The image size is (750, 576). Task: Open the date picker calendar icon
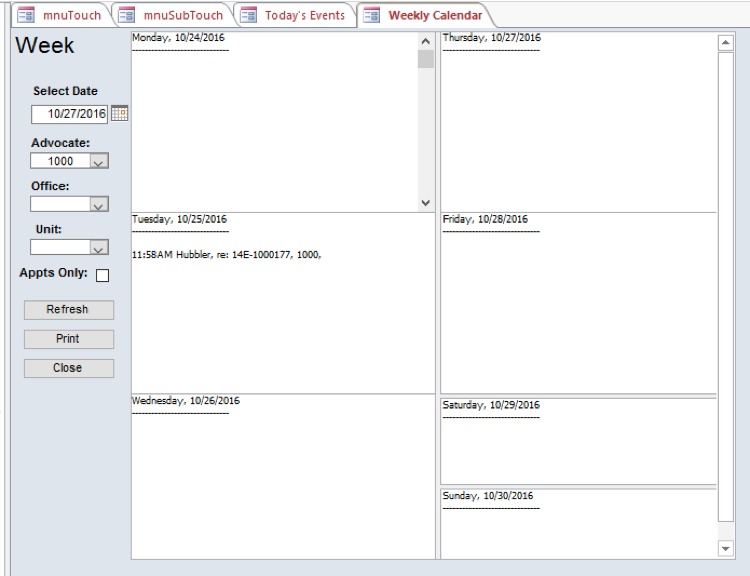coord(119,114)
